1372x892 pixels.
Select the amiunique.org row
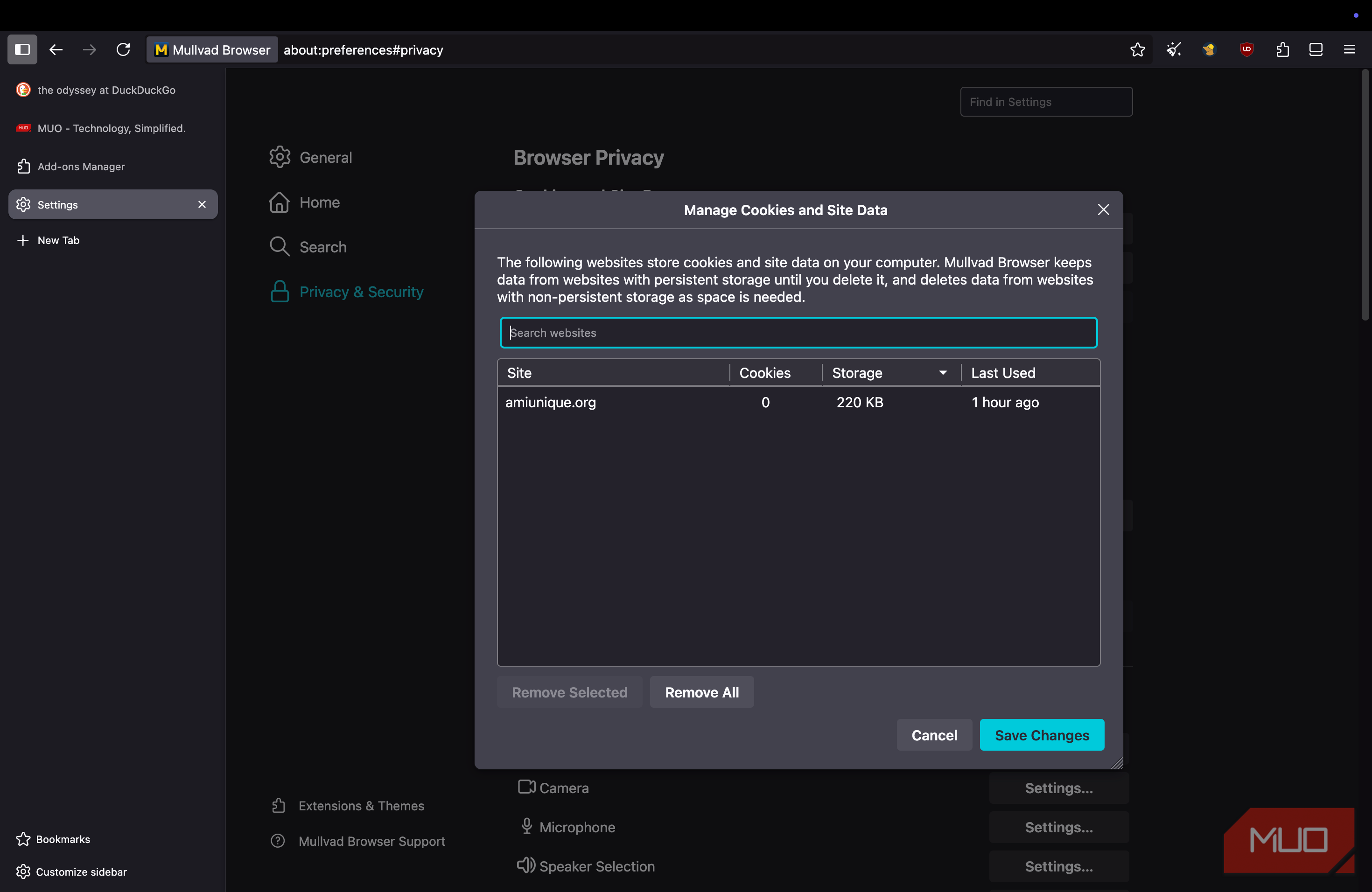(x=798, y=402)
